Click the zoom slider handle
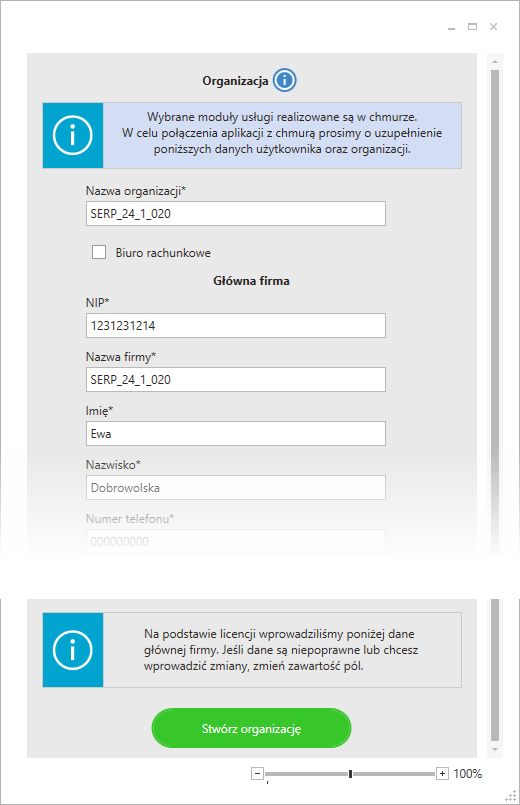This screenshot has height=805, width=520. [x=350, y=774]
